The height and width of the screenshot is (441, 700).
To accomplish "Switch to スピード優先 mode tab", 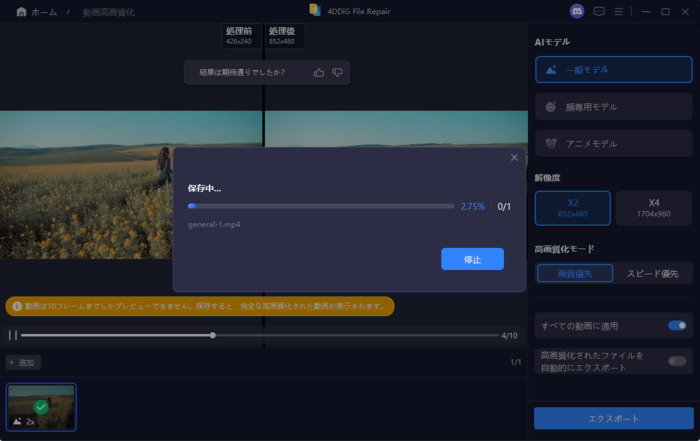I will (652, 273).
